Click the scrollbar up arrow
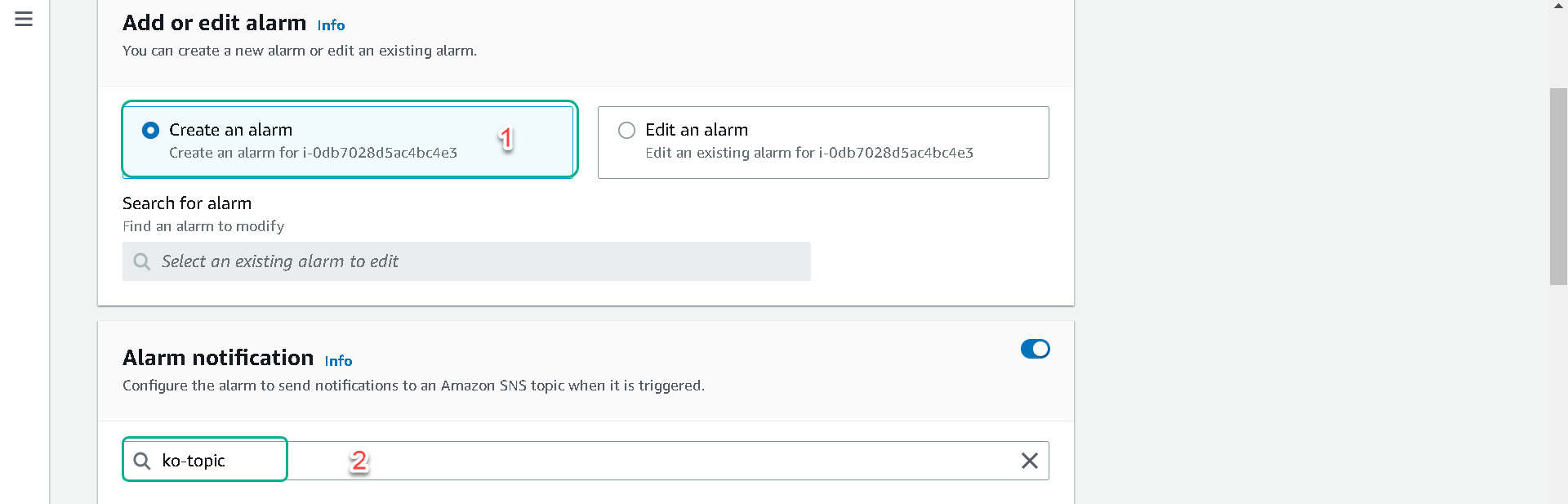This screenshot has width=1568, height=504. tap(1558, 6)
